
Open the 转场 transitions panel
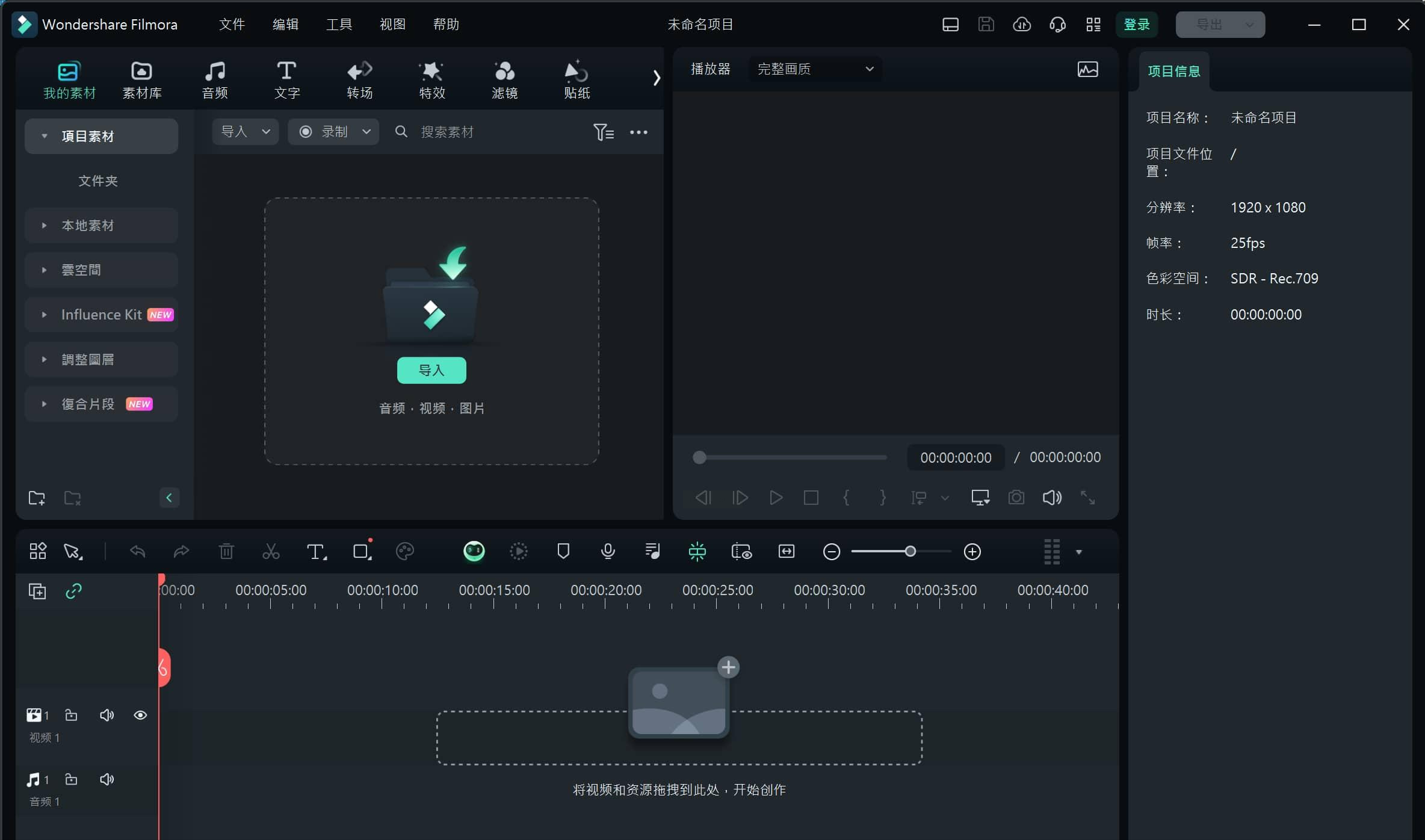coord(359,79)
